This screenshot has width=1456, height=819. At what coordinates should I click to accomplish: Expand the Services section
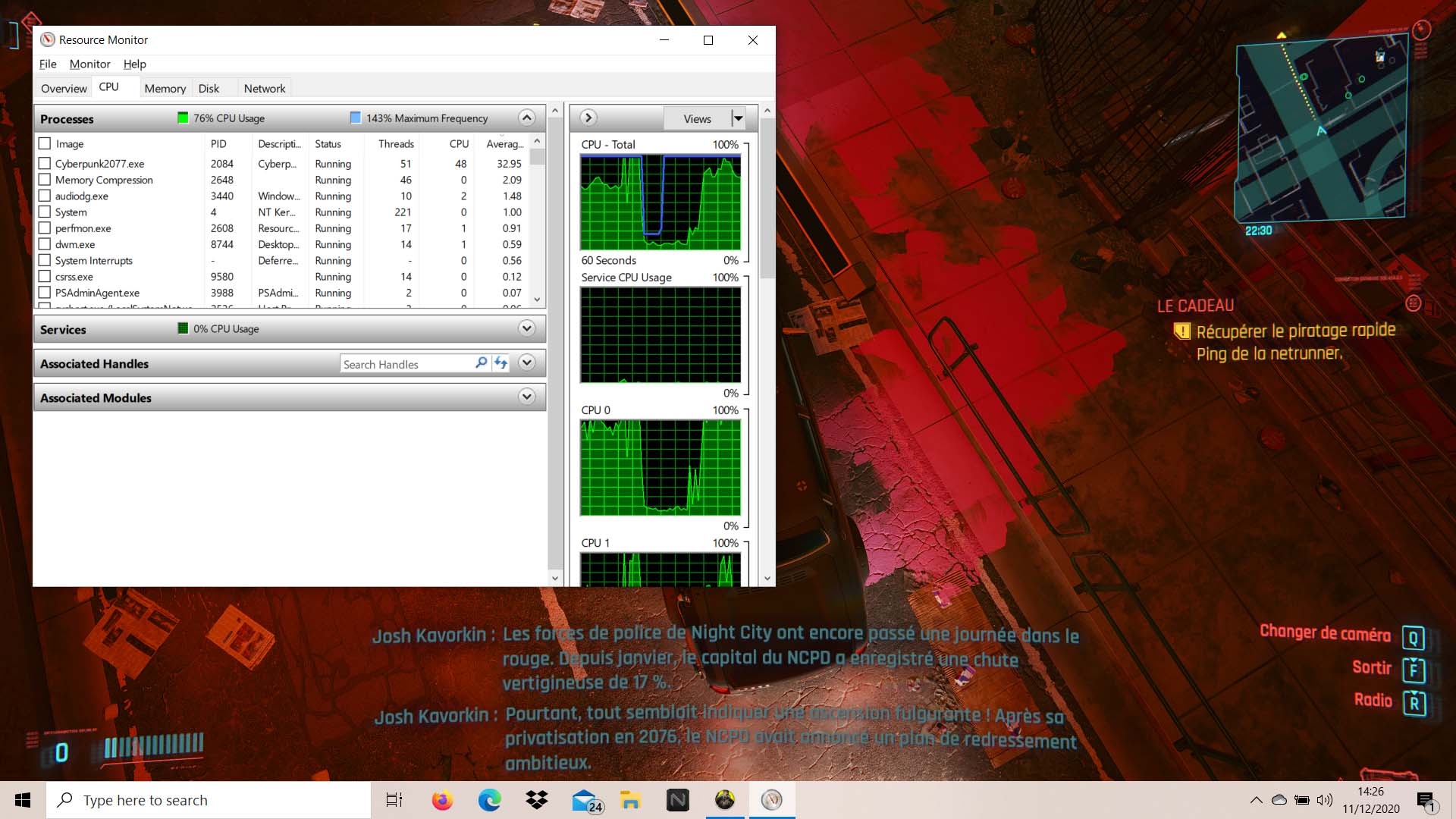(x=526, y=328)
